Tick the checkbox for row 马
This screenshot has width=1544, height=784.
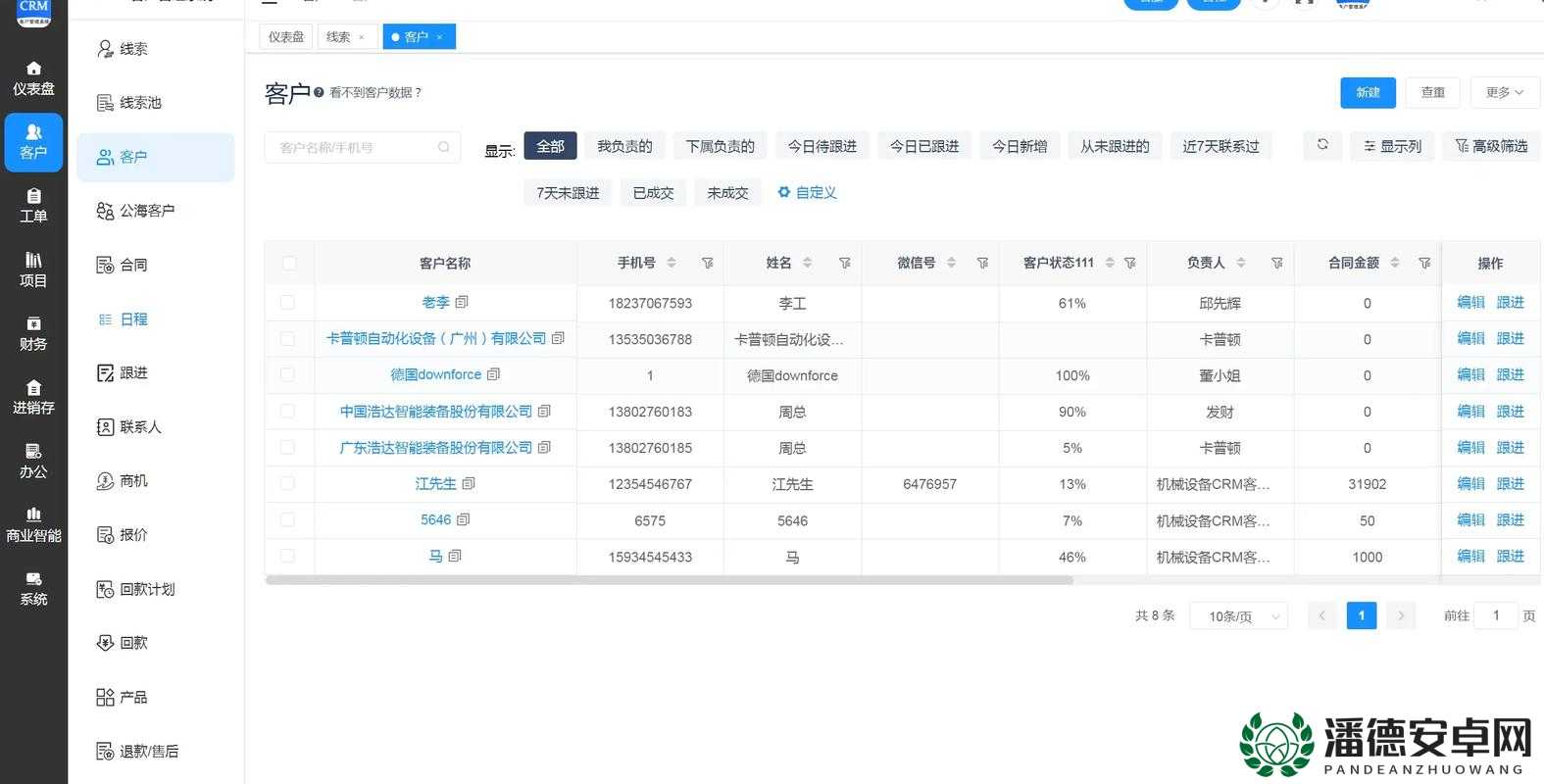pos(287,556)
